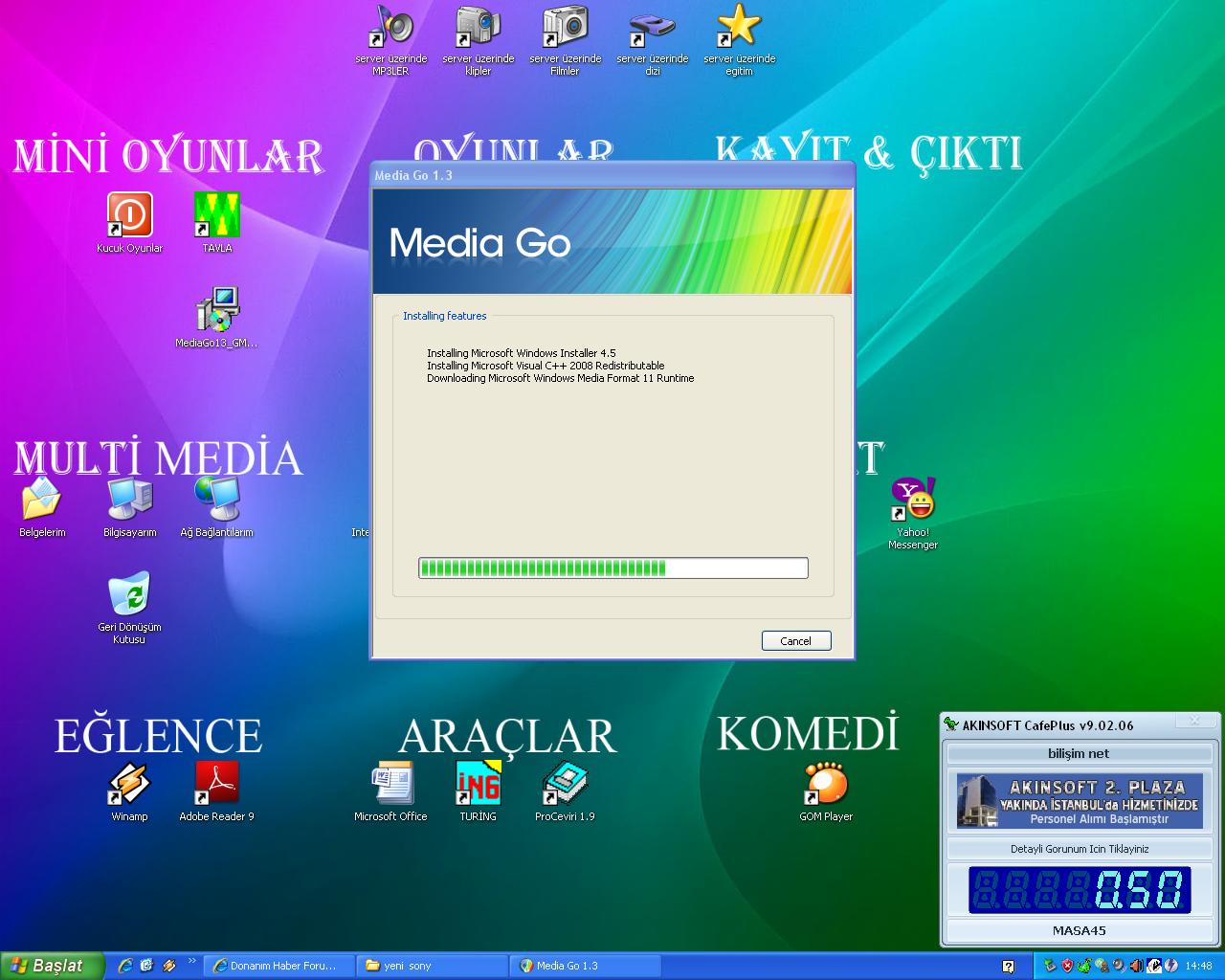
Task: Click Winamp quick launch icon
Action: 169,966
